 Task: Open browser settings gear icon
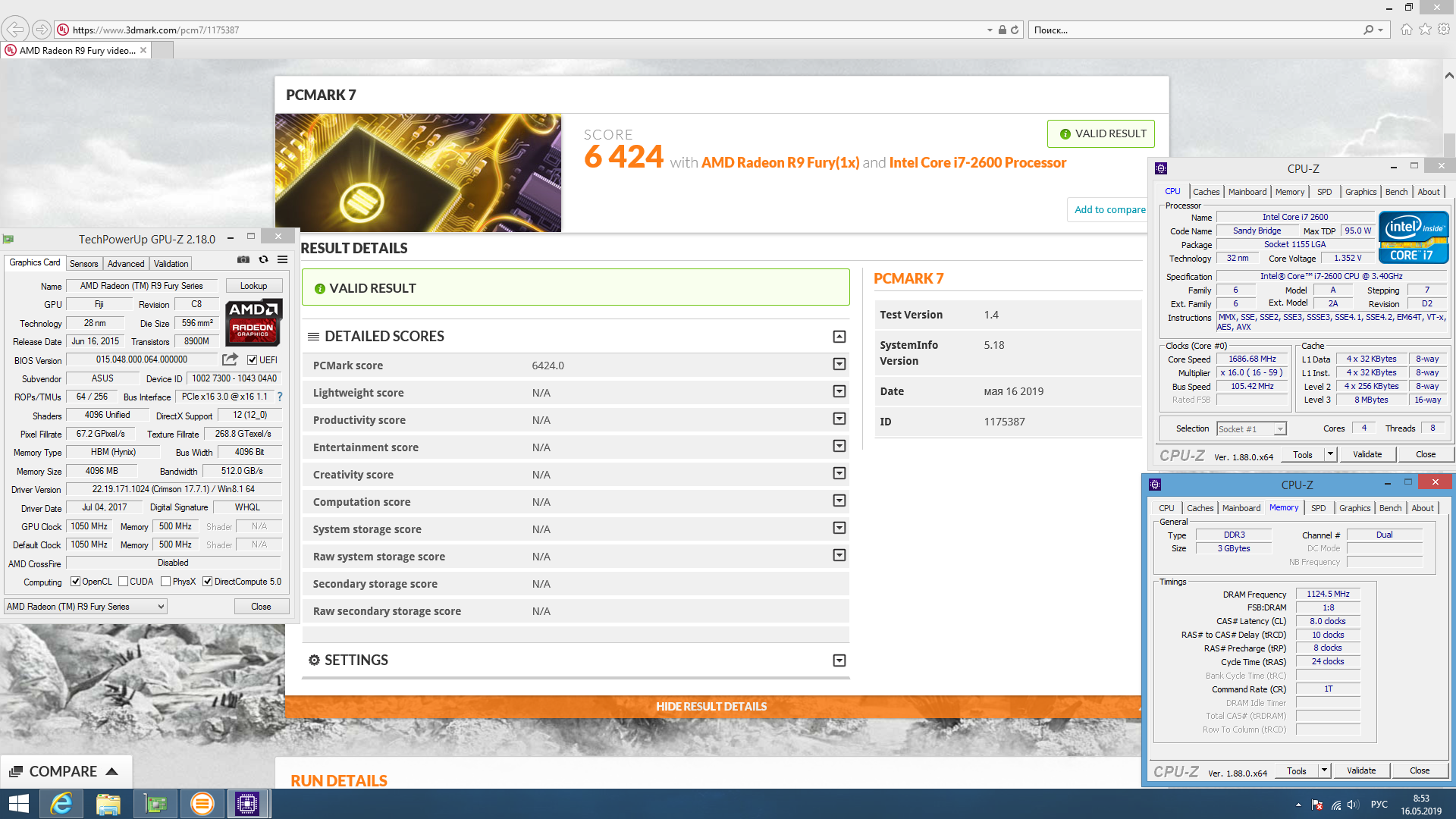pos(1444,29)
